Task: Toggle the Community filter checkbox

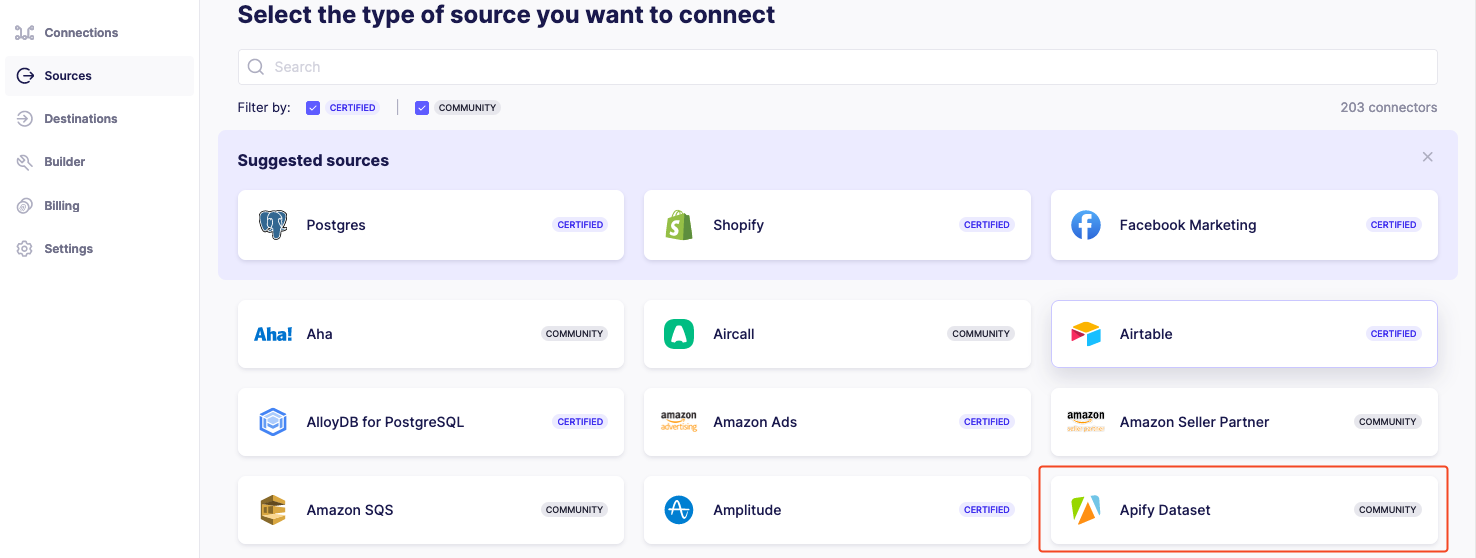Action: (422, 108)
